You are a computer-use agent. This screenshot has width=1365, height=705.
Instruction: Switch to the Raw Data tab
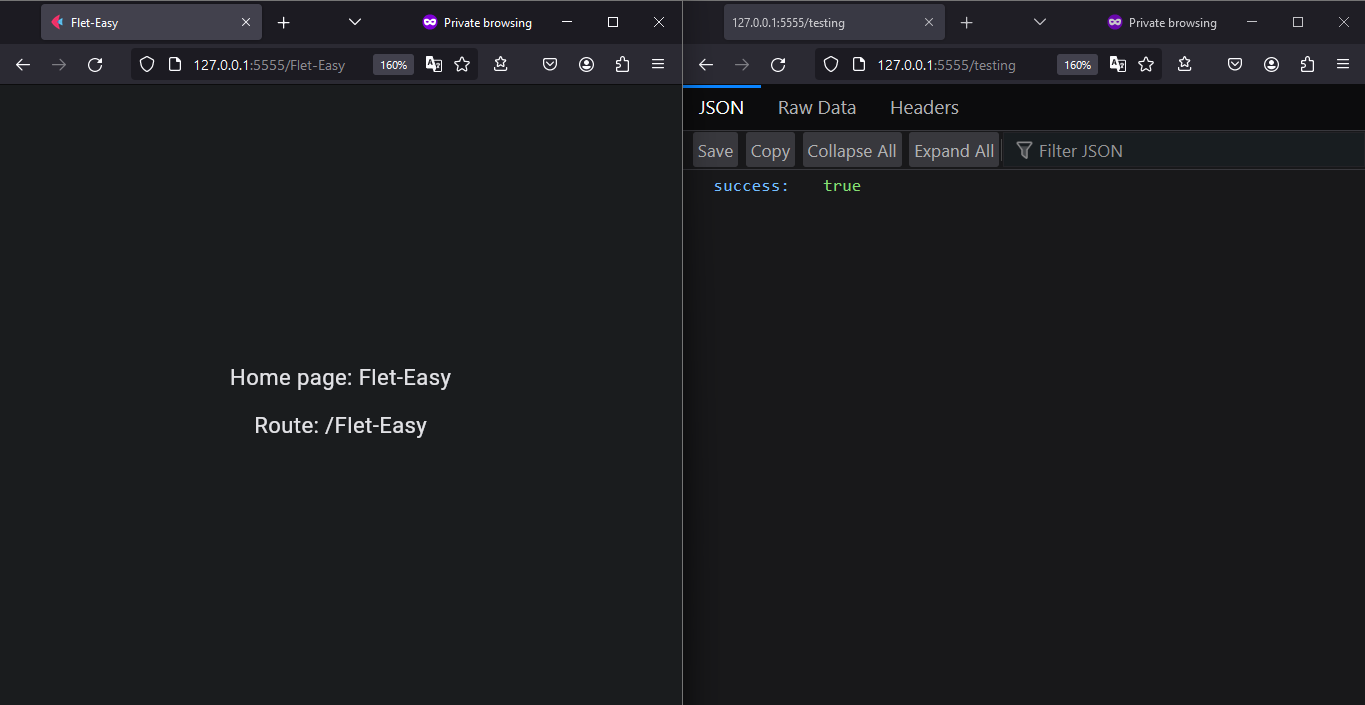(817, 108)
